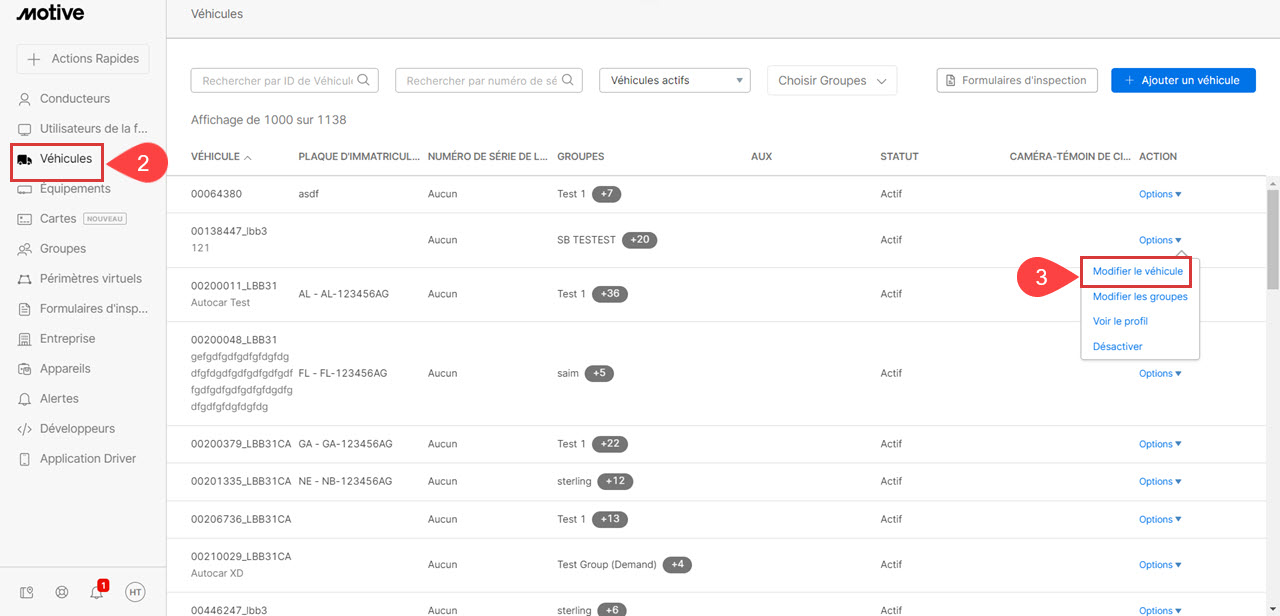Click the Motive logo
The image size is (1280, 616).
50,13
